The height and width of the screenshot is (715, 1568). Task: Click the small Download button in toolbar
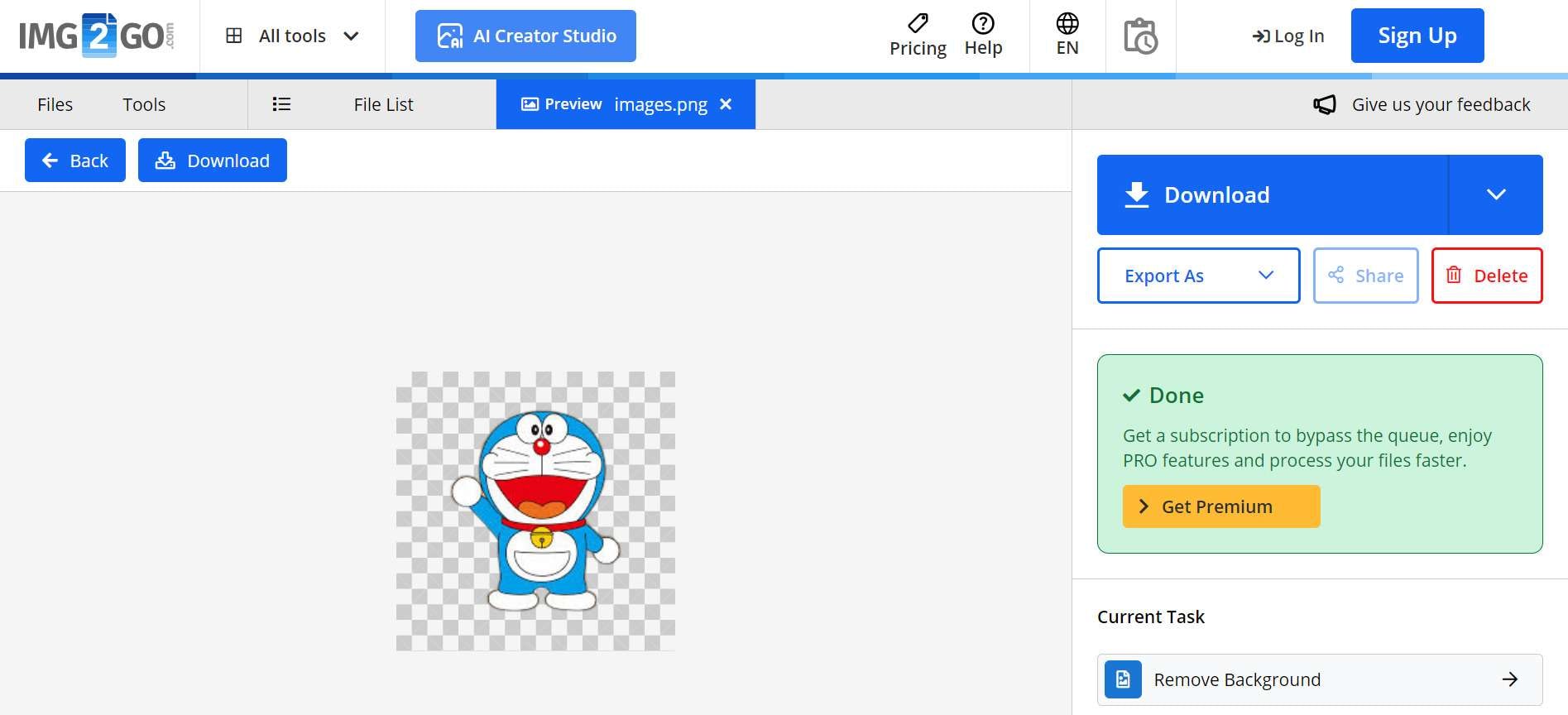pos(213,160)
